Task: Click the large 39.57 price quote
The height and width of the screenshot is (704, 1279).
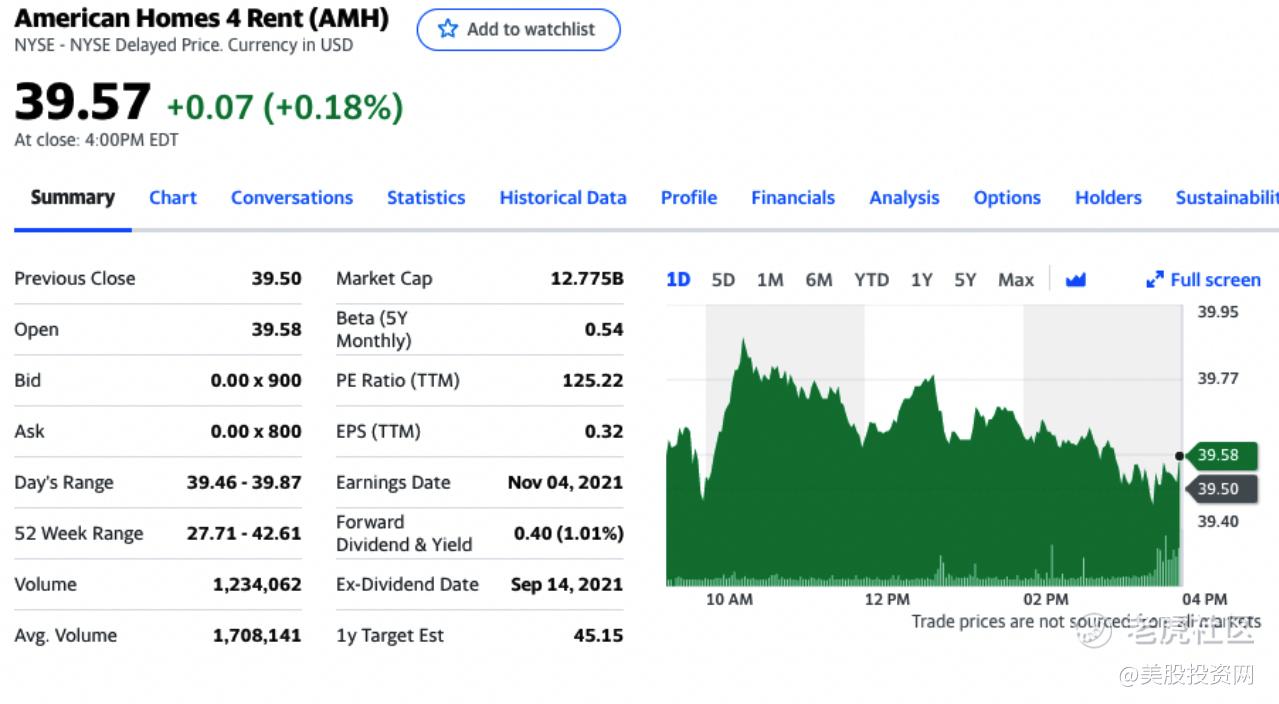Action: pyautogui.click(x=83, y=102)
